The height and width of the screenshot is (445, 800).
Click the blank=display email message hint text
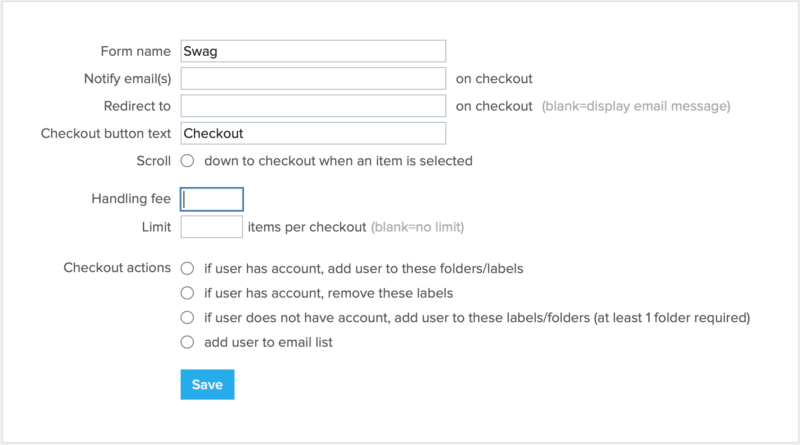point(636,106)
